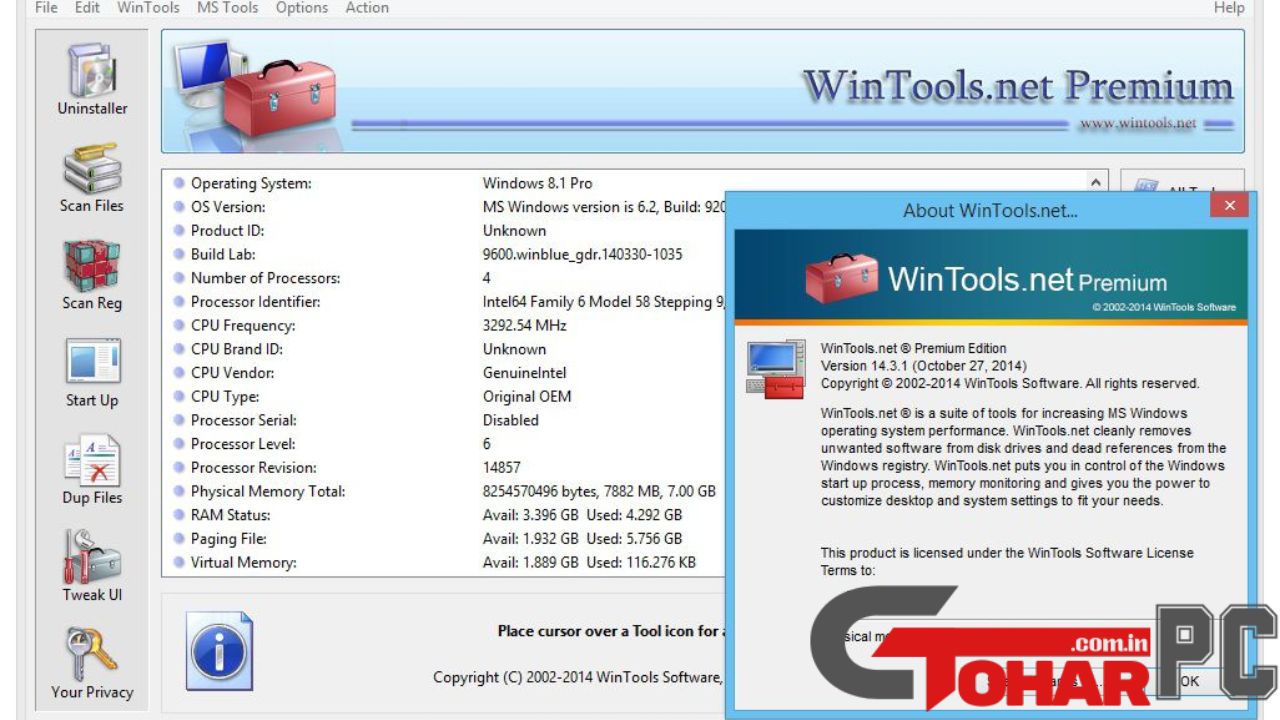Open the Action menu
The width and height of the screenshot is (1280, 720).
[x=367, y=8]
